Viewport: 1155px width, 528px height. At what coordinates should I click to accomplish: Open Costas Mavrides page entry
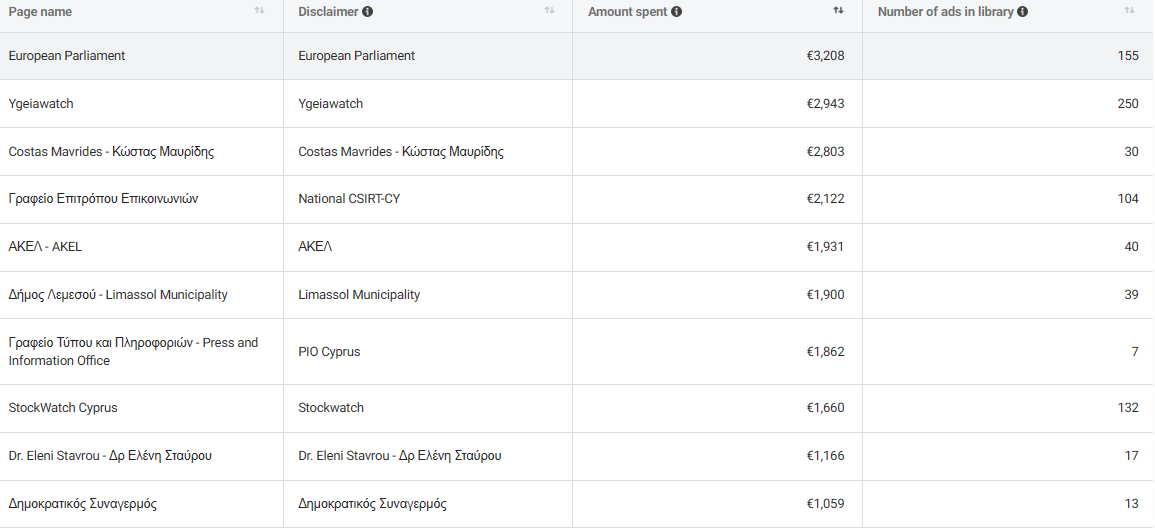tap(111, 152)
